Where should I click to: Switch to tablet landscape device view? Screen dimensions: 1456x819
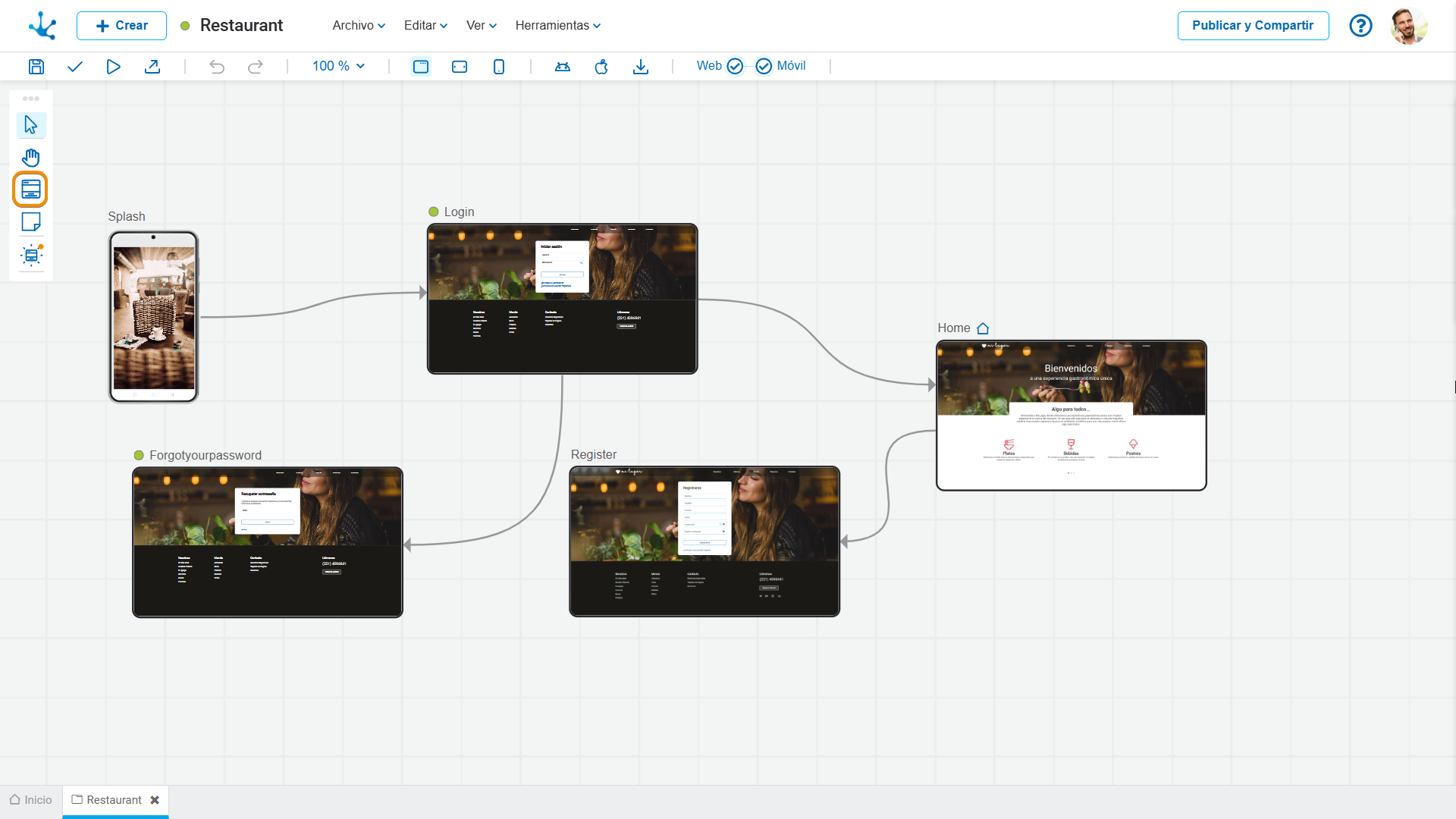click(x=460, y=67)
